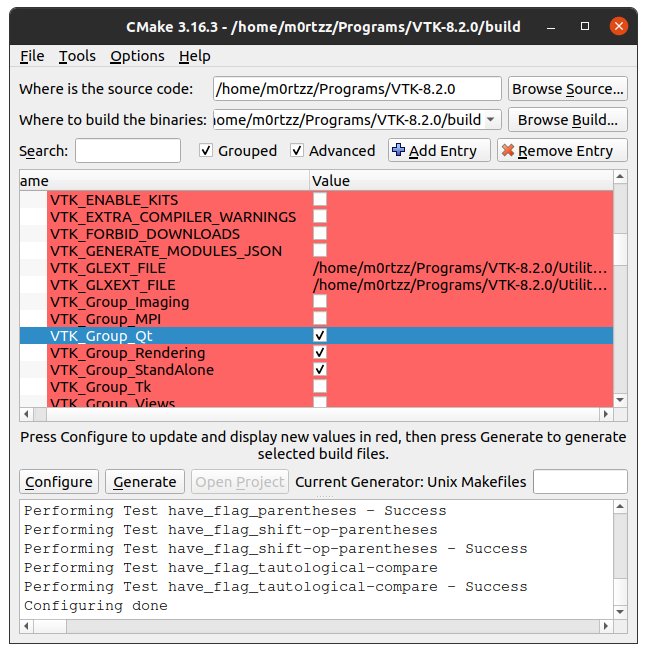Toggle the Advanced checkbox

point(296,150)
